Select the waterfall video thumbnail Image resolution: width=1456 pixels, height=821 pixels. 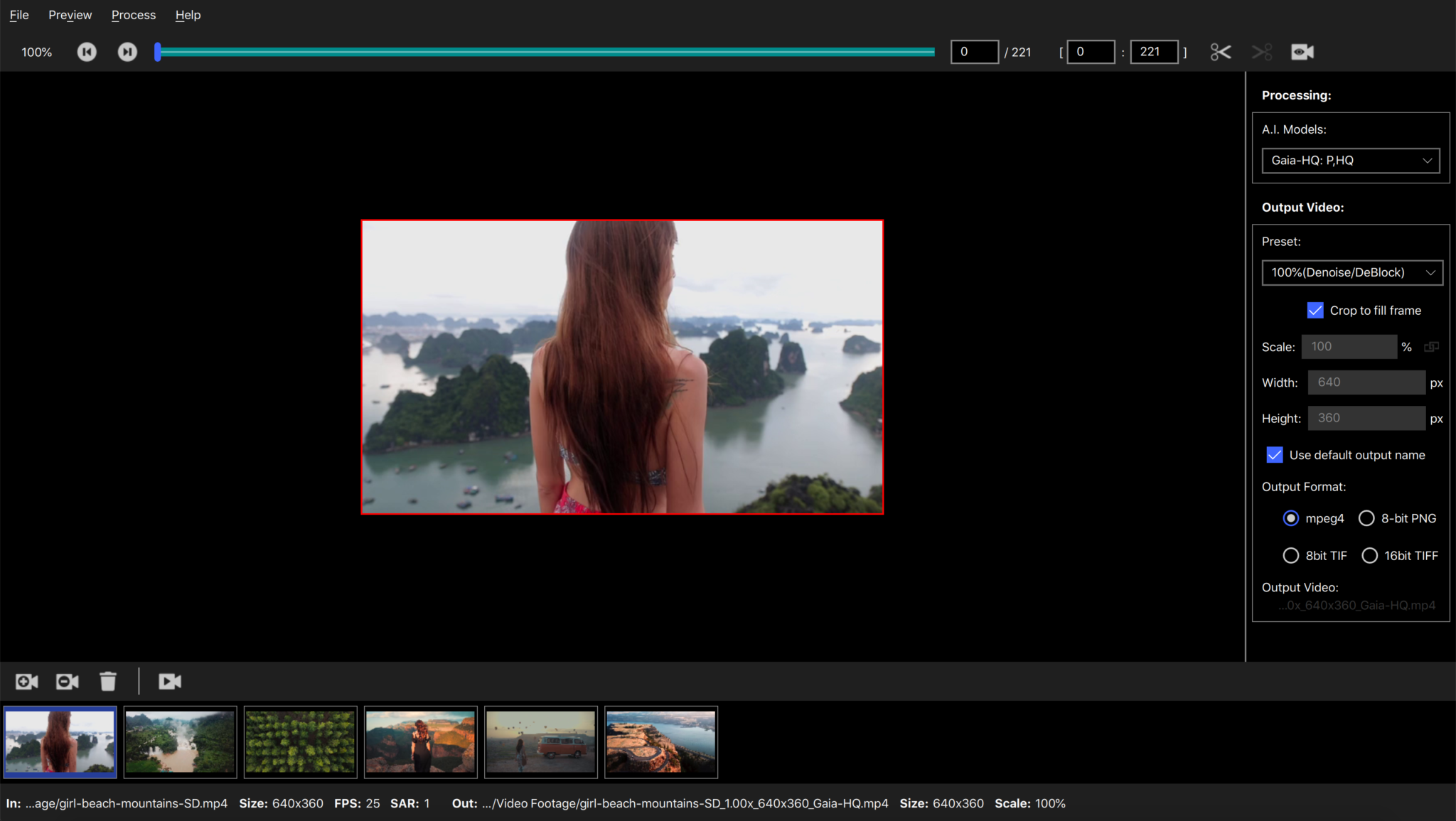point(180,742)
